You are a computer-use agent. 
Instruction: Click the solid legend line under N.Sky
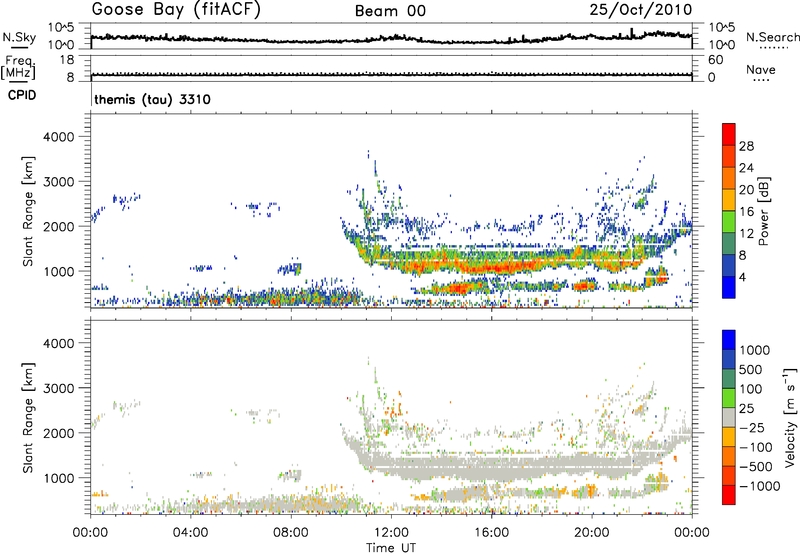pyautogui.click(x=19, y=47)
